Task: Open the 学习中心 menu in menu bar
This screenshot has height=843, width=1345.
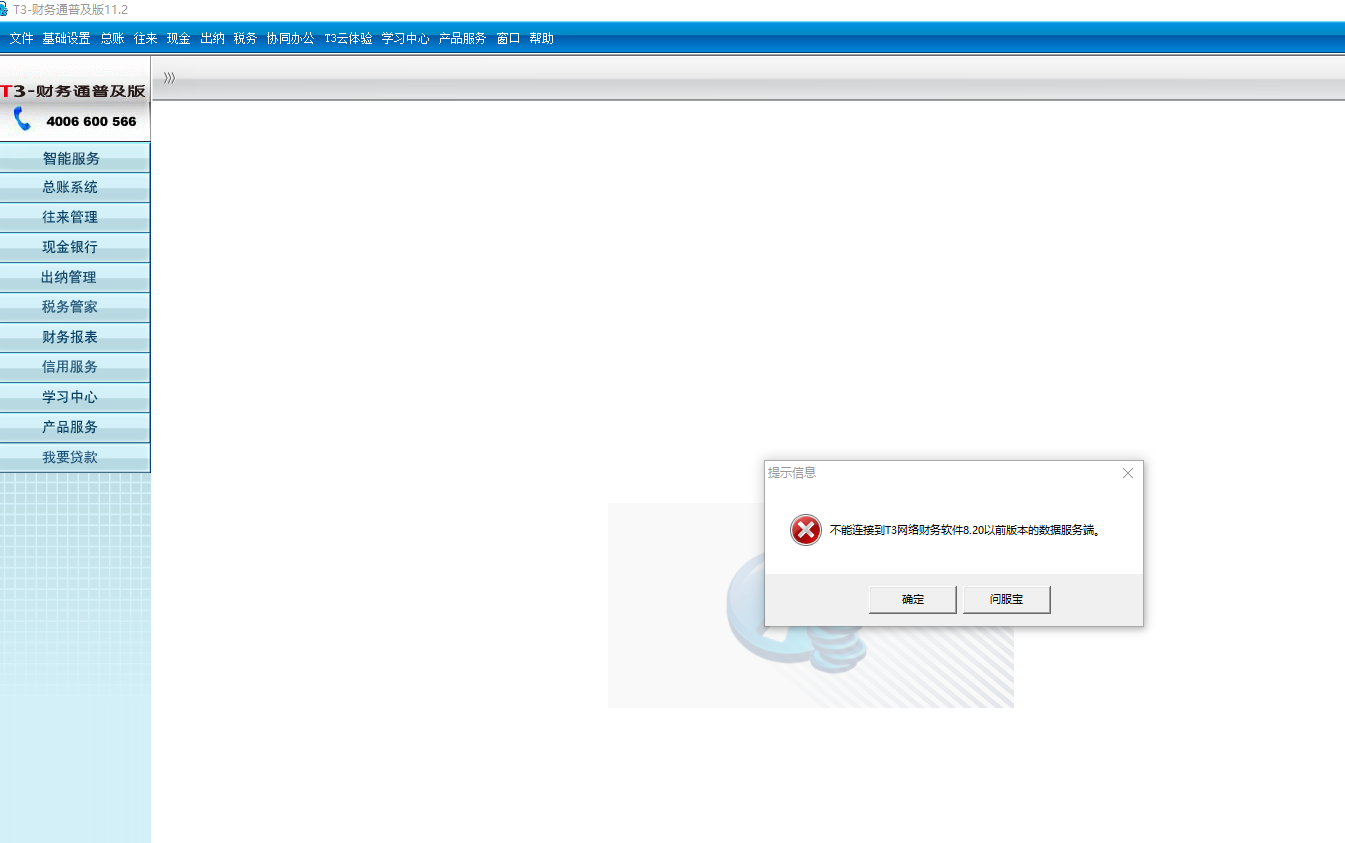Action: 405,39
